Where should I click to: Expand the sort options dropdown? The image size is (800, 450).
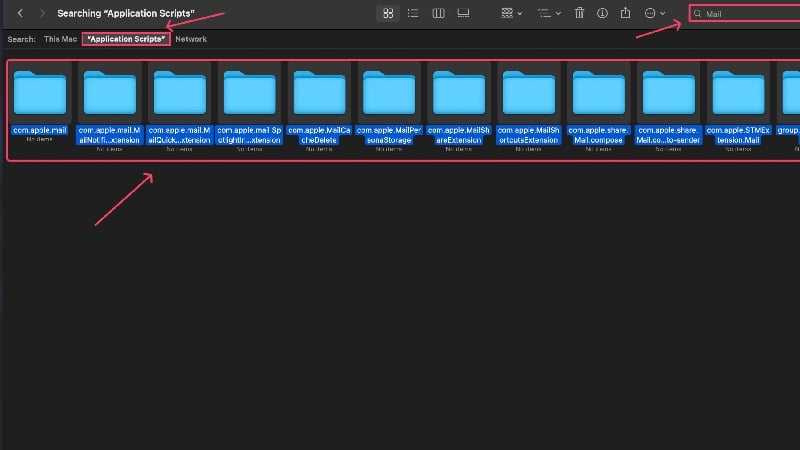click(x=549, y=13)
